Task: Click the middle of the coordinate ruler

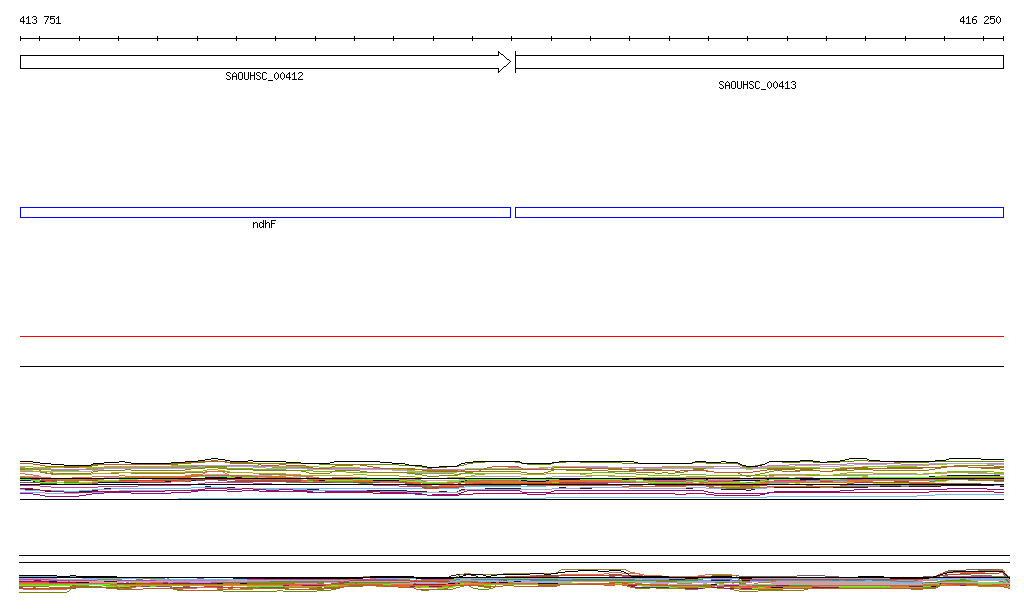Action: [512, 39]
